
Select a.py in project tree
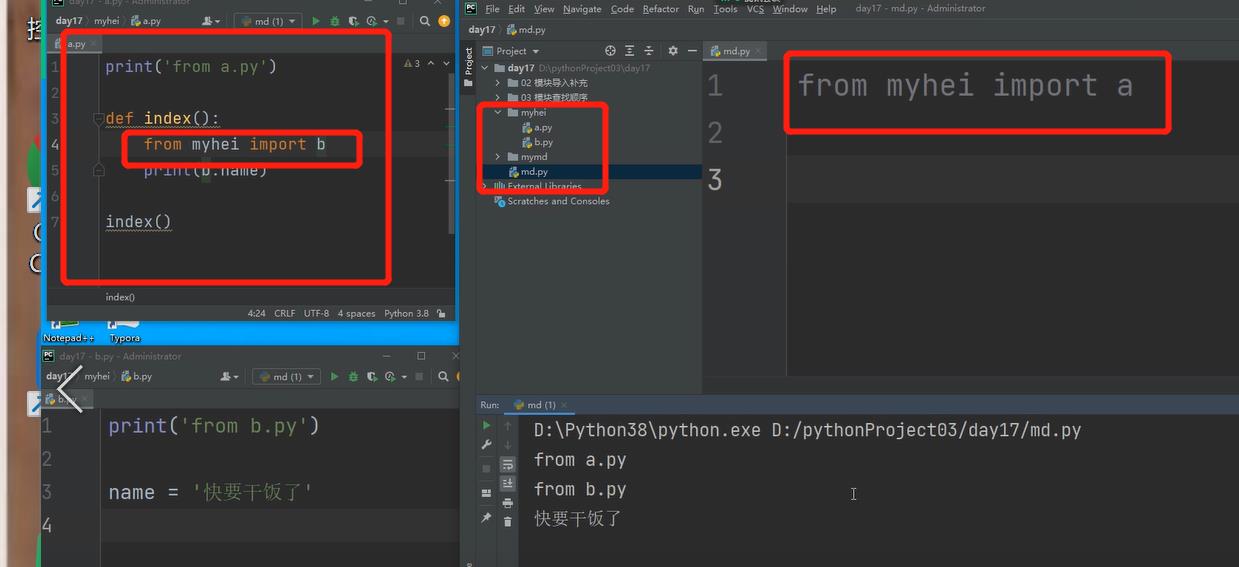pos(537,128)
